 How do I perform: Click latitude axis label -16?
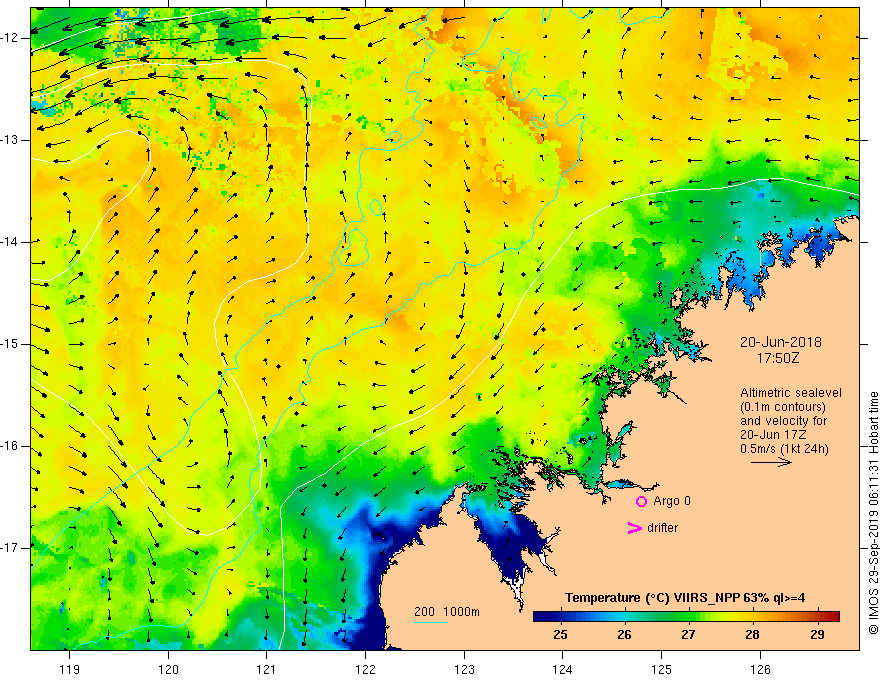point(11,446)
